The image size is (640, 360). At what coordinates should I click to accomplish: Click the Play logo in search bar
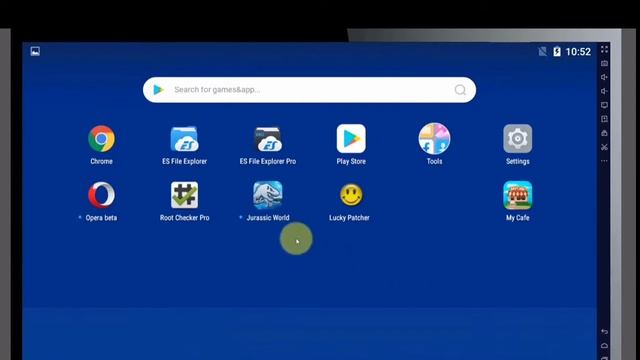[x=158, y=90]
